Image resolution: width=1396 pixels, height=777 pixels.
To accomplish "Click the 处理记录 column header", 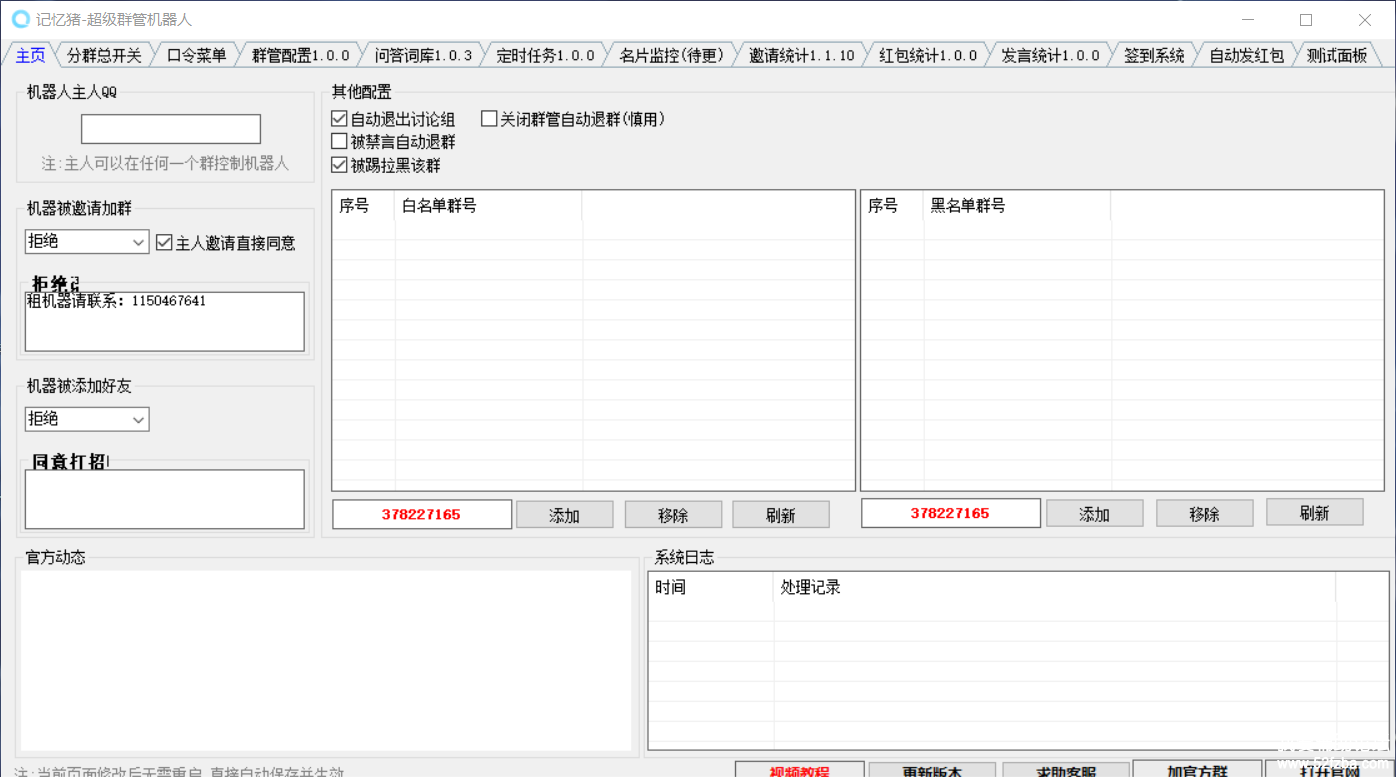I will pos(1055,587).
